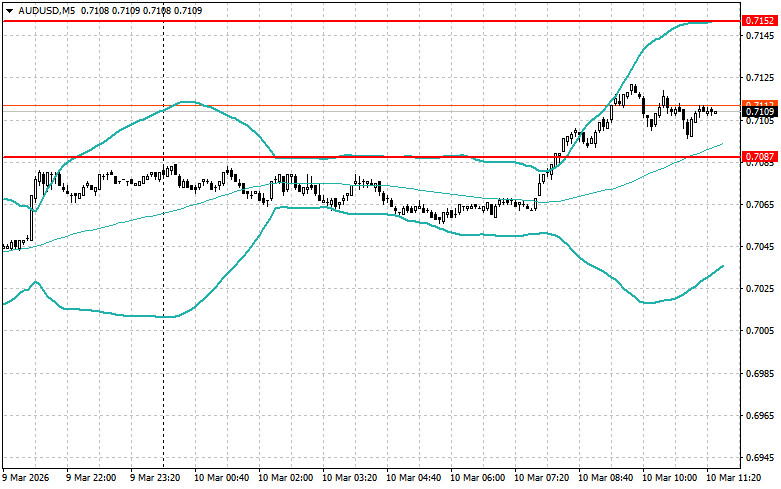Select the 10 Mar 00:40 time label
This screenshot has width=781, height=489.
221,478
